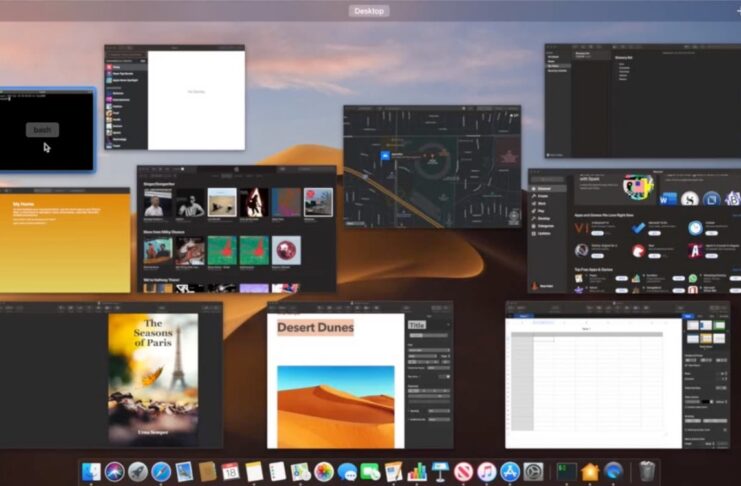The width and height of the screenshot is (741, 486).
Task: Open Contacts book icon in Dock
Action: [x=207, y=471]
